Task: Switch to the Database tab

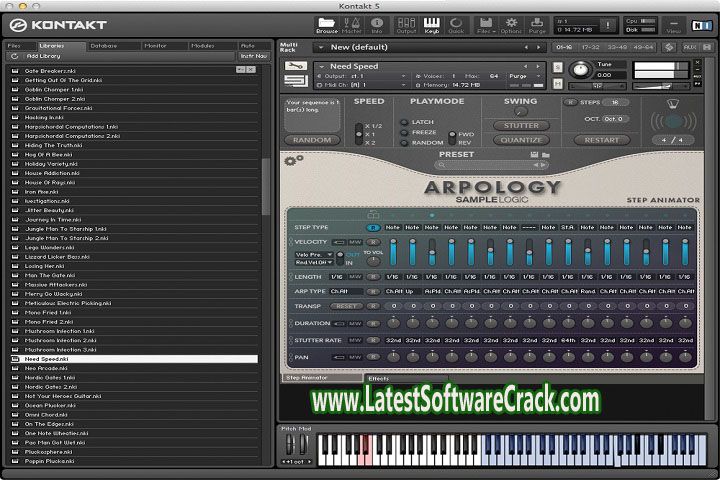Action: (103, 45)
